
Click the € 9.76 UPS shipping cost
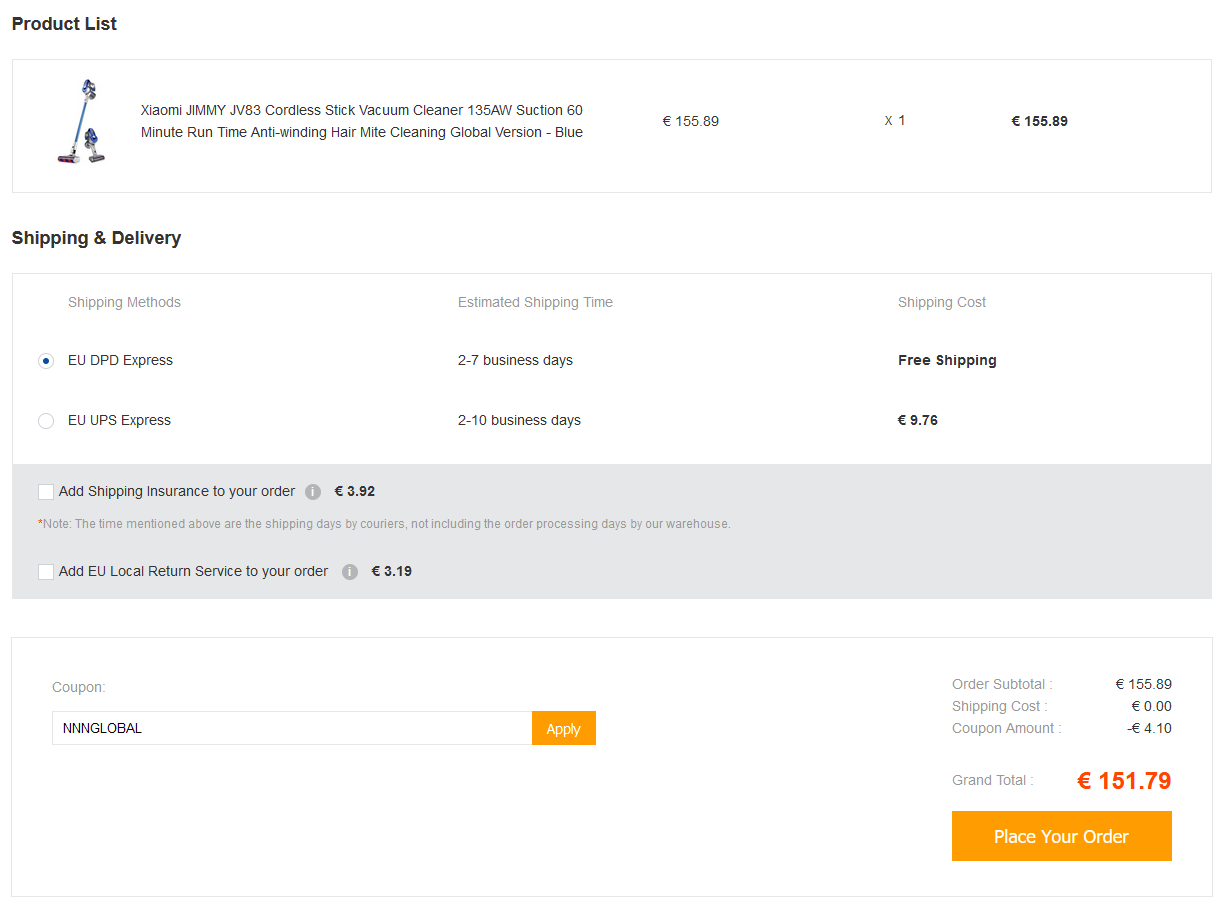pos(918,420)
